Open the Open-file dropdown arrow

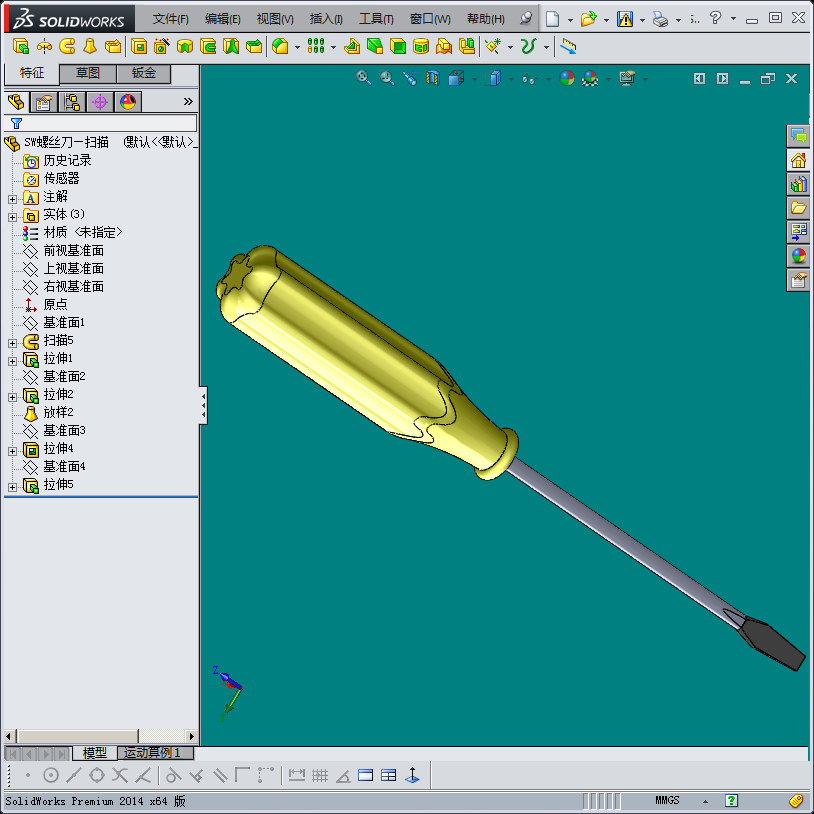click(606, 20)
